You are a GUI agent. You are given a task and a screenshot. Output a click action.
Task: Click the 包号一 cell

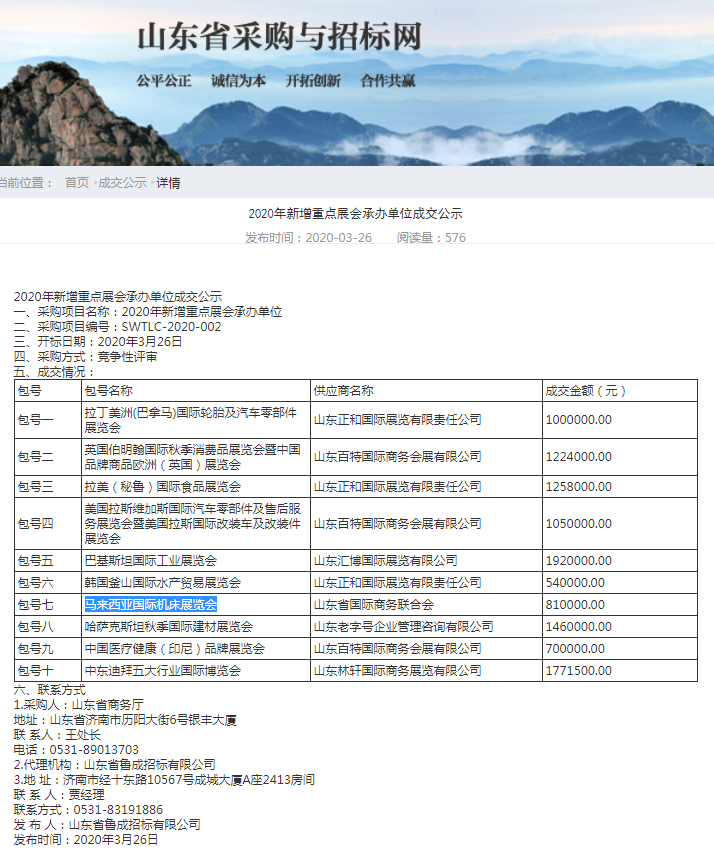pos(48,420)
